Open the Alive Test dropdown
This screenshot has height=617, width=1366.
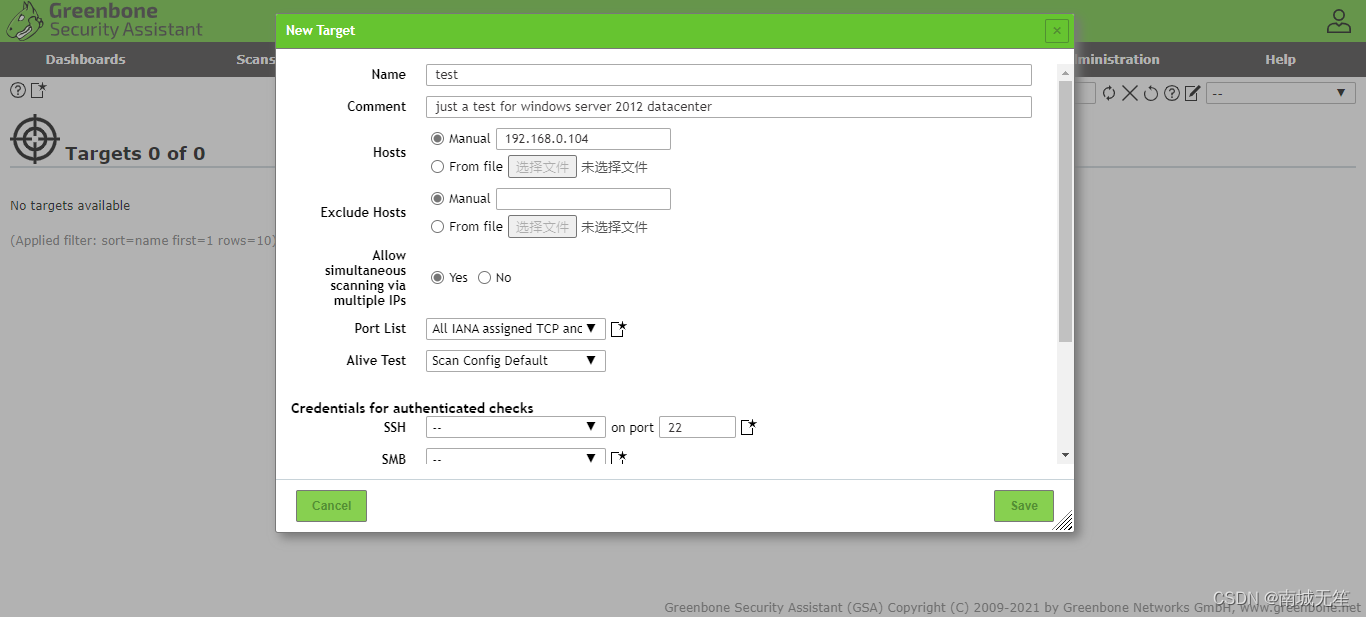[516, 360]
